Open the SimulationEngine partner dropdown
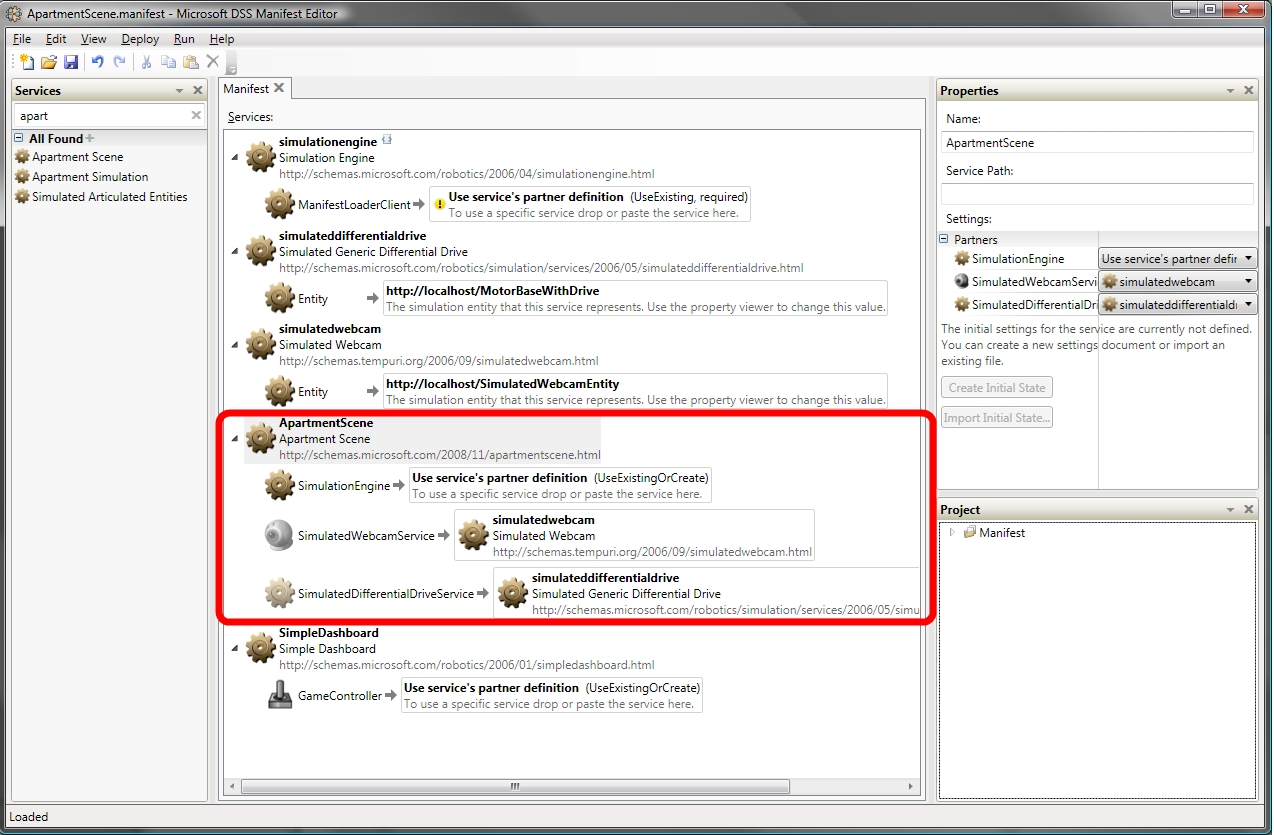Screen dimensions: 1274x835 coord(1248,259)
